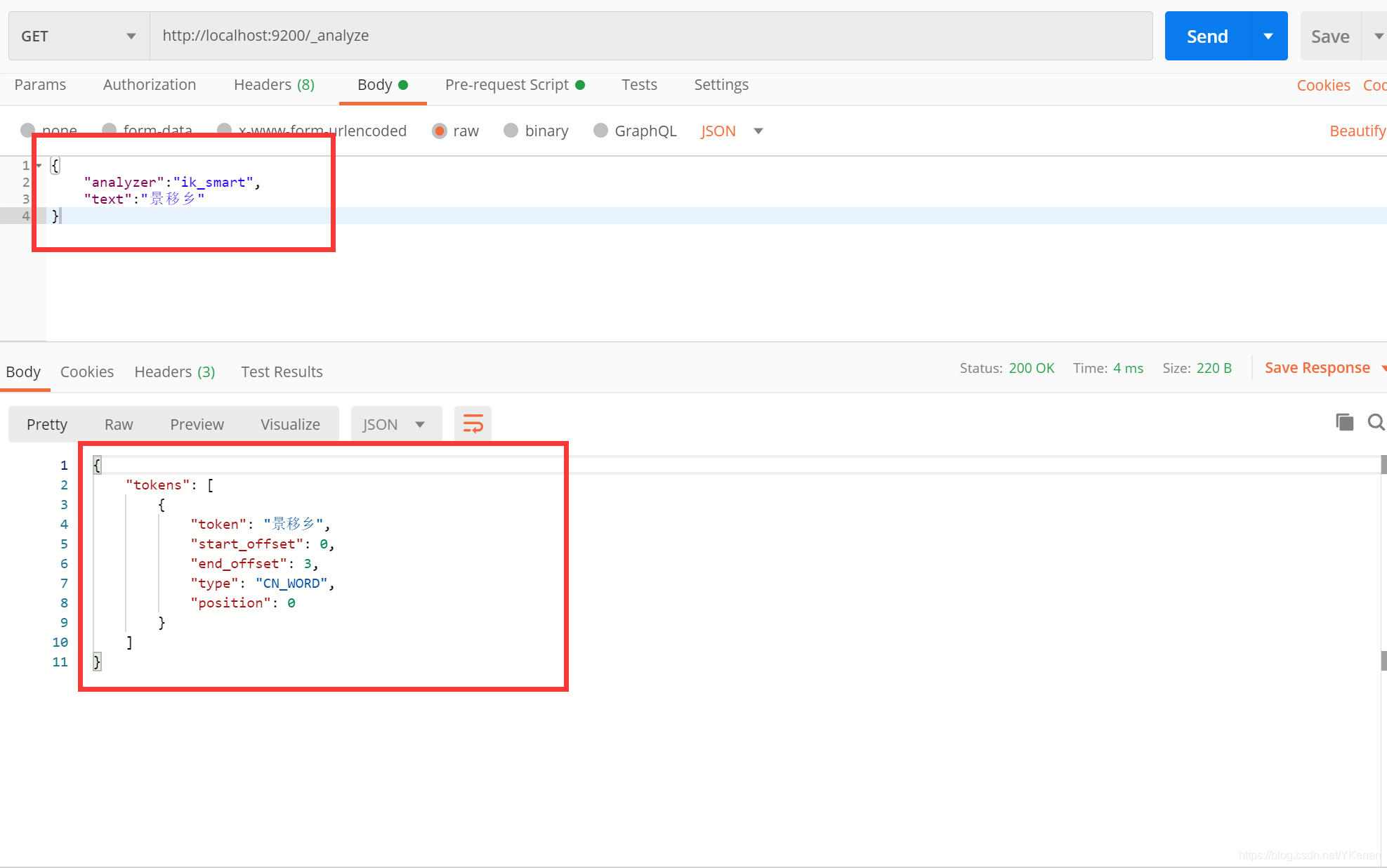
Task: Select the binary body radio button
Action: [x=511, y=131]
